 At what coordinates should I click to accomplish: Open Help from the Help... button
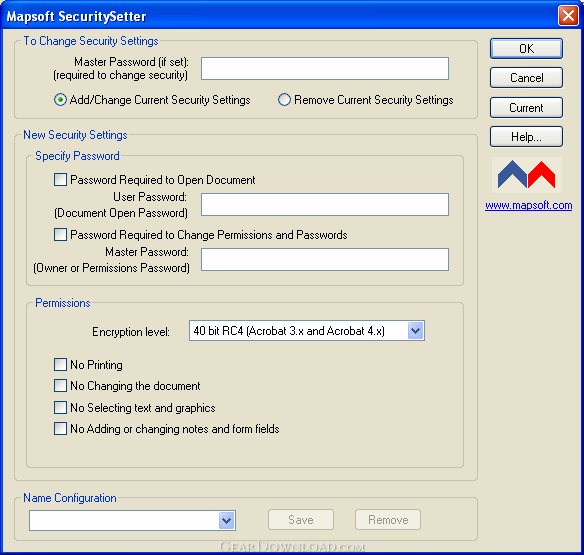pos(526,137)
